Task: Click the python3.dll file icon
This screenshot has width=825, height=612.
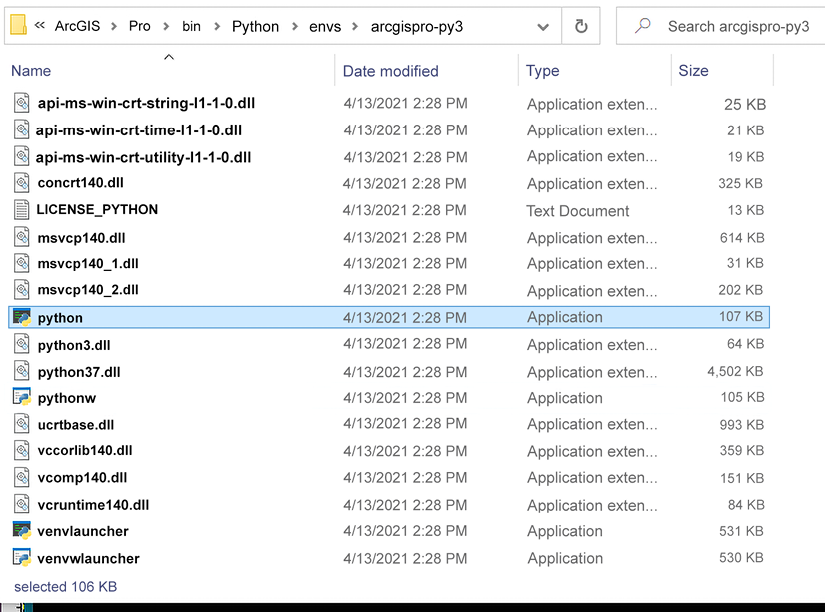Action: click(22, 344)
